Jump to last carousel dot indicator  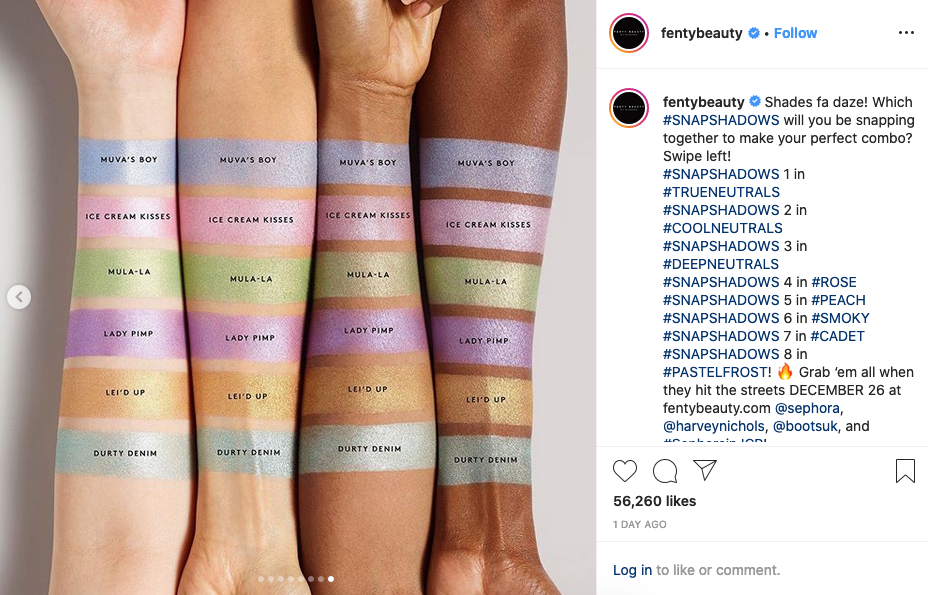pos(331,579)
